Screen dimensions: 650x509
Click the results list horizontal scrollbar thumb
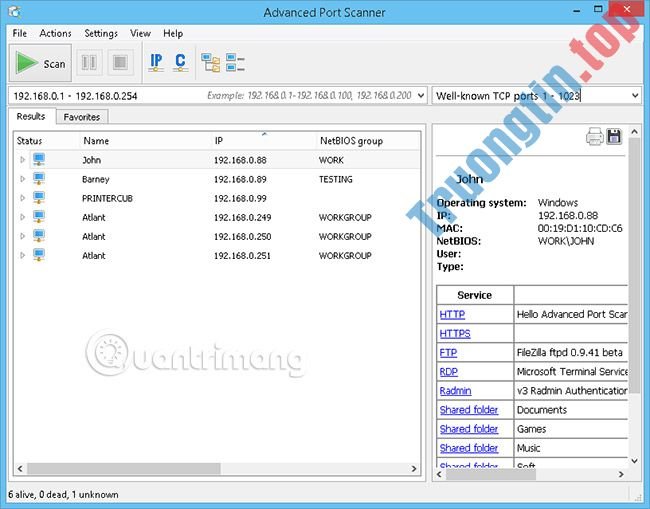[124, 468]
